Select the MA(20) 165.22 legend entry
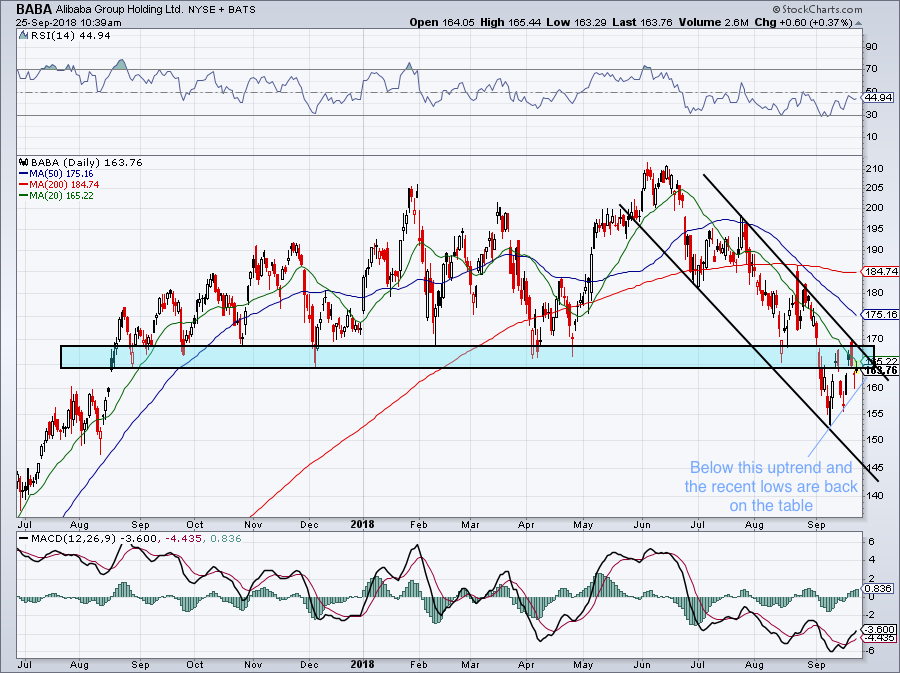This screenshot has width=900, height=673. pos(61,196)
